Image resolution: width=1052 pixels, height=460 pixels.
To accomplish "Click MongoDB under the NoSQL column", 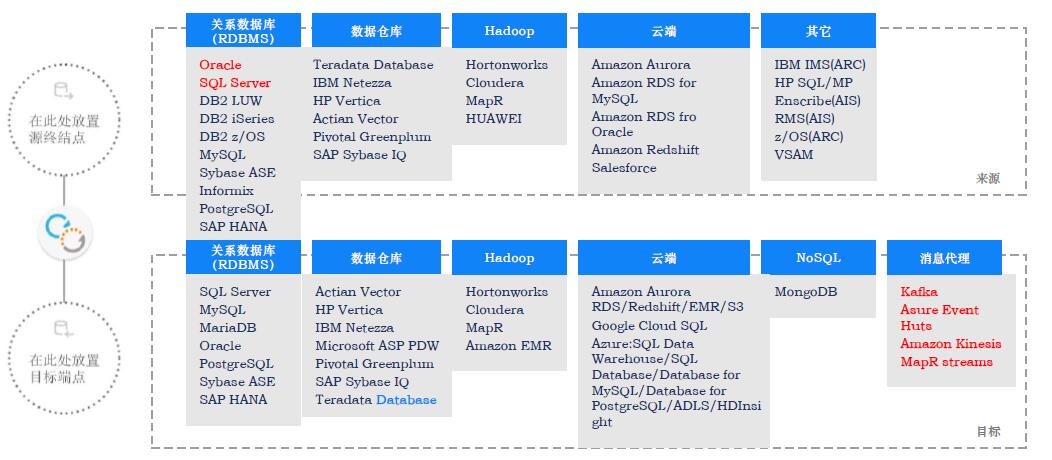I will 805,292.
